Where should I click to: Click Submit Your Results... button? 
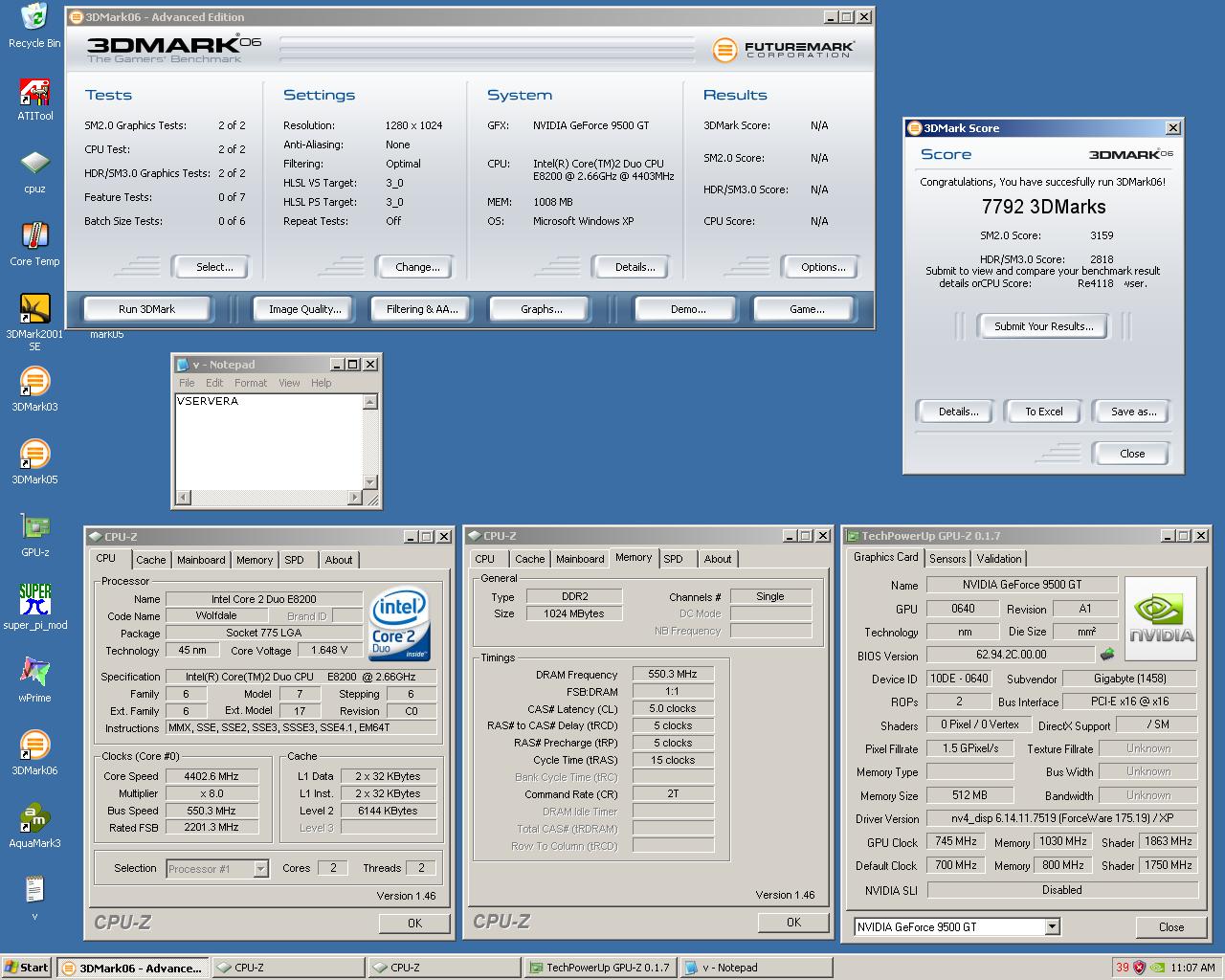point(1043,326)
